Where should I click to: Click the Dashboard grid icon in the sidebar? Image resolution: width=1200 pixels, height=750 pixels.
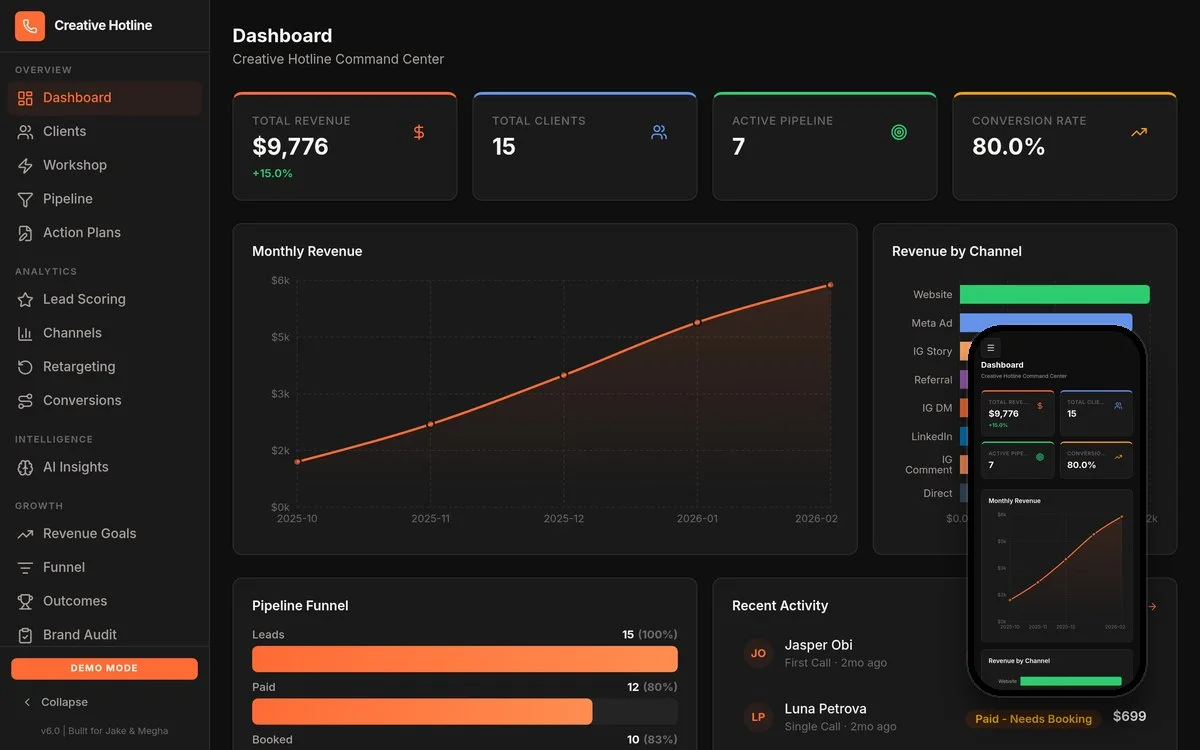tap(25, 98)
